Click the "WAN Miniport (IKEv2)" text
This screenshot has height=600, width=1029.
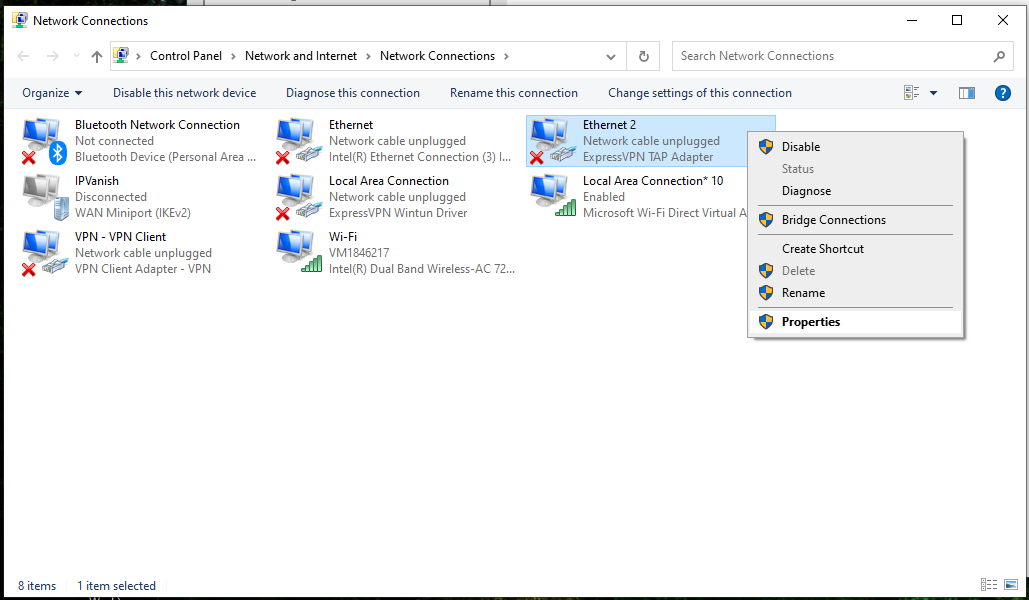[133, 213]
